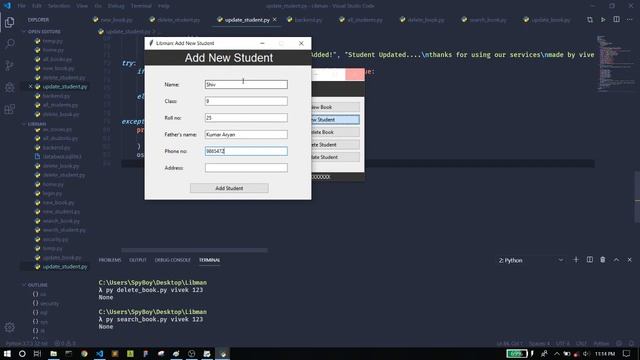Switch to the delete_student.py editor tab

click(176, 20)
